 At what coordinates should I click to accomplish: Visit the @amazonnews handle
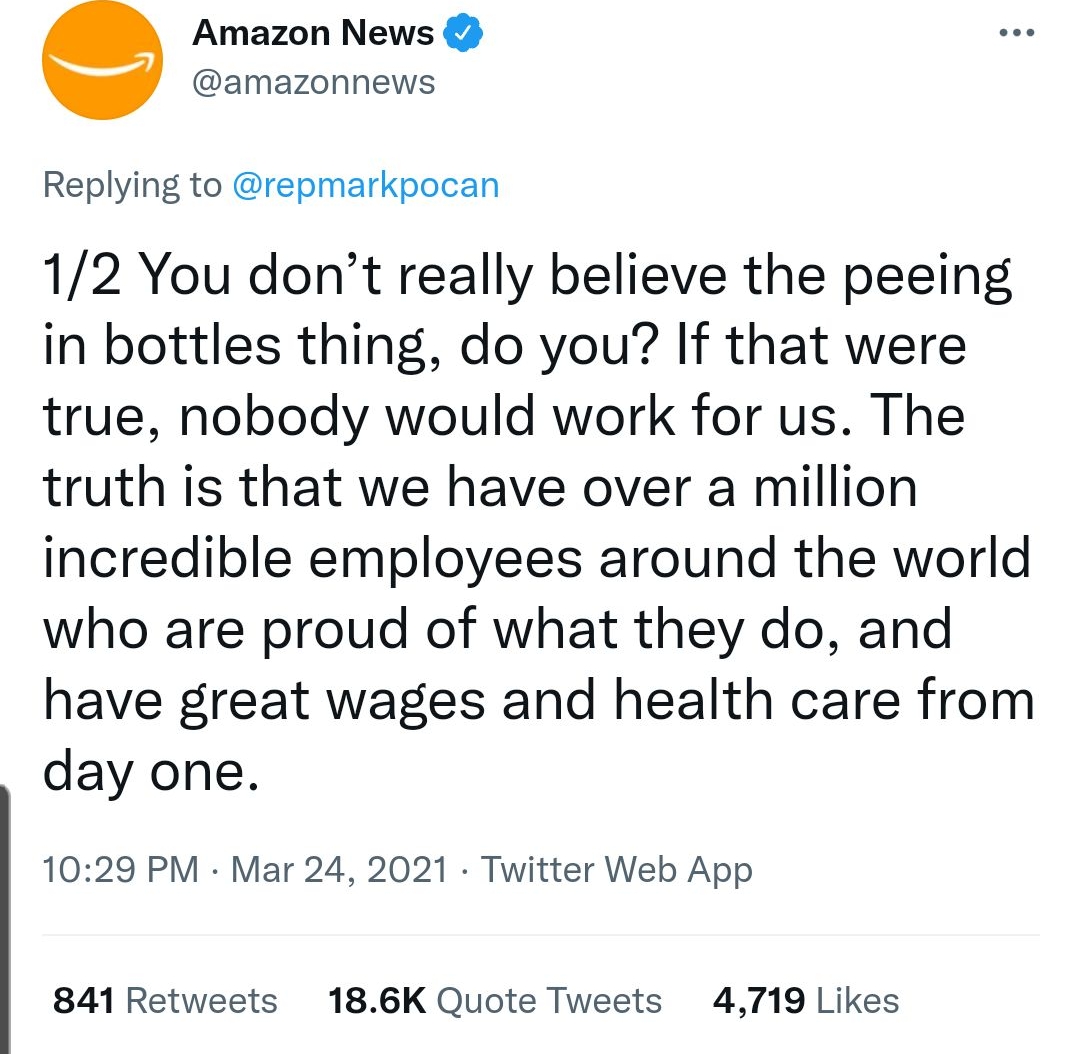tap(313, 83)
